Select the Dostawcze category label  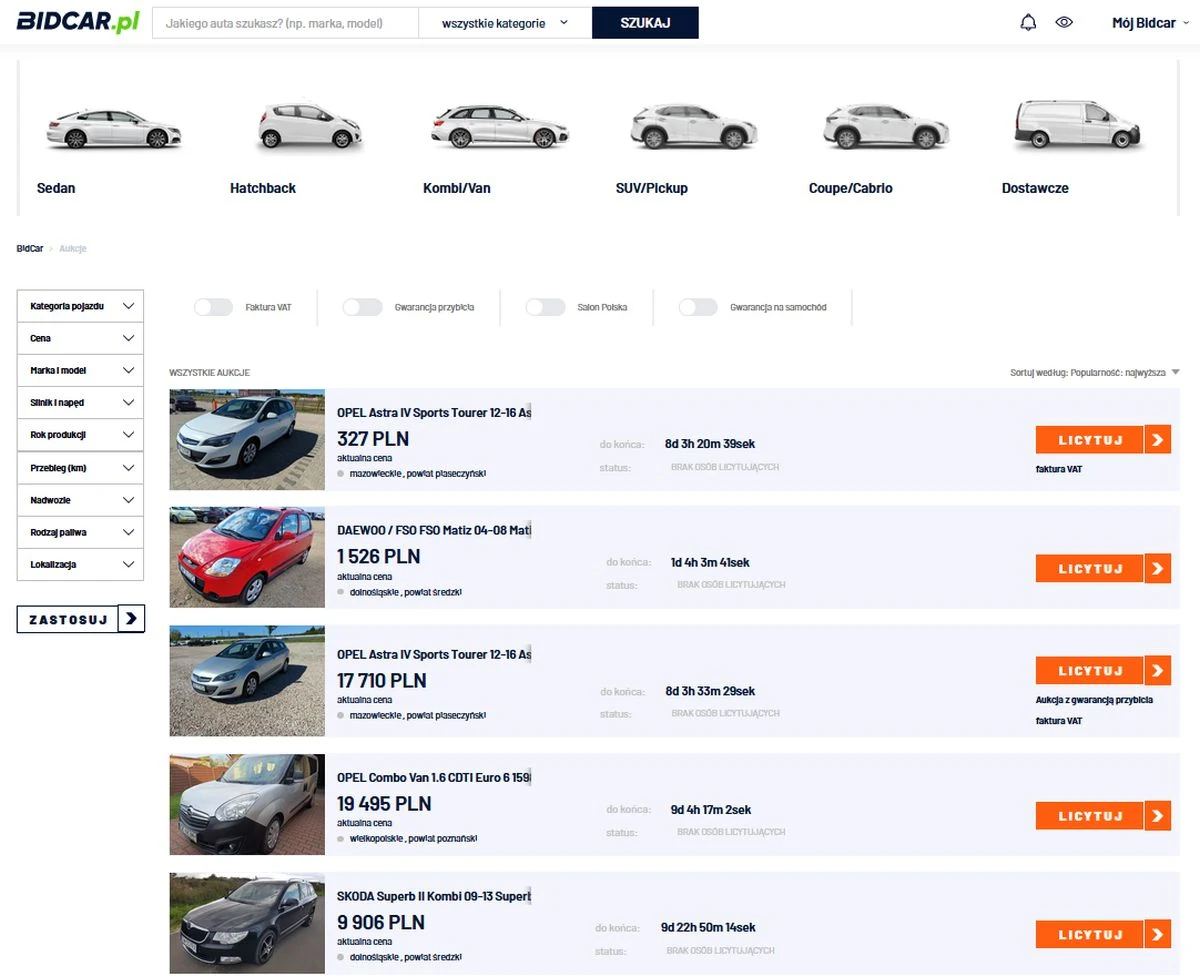(1035, 188)
